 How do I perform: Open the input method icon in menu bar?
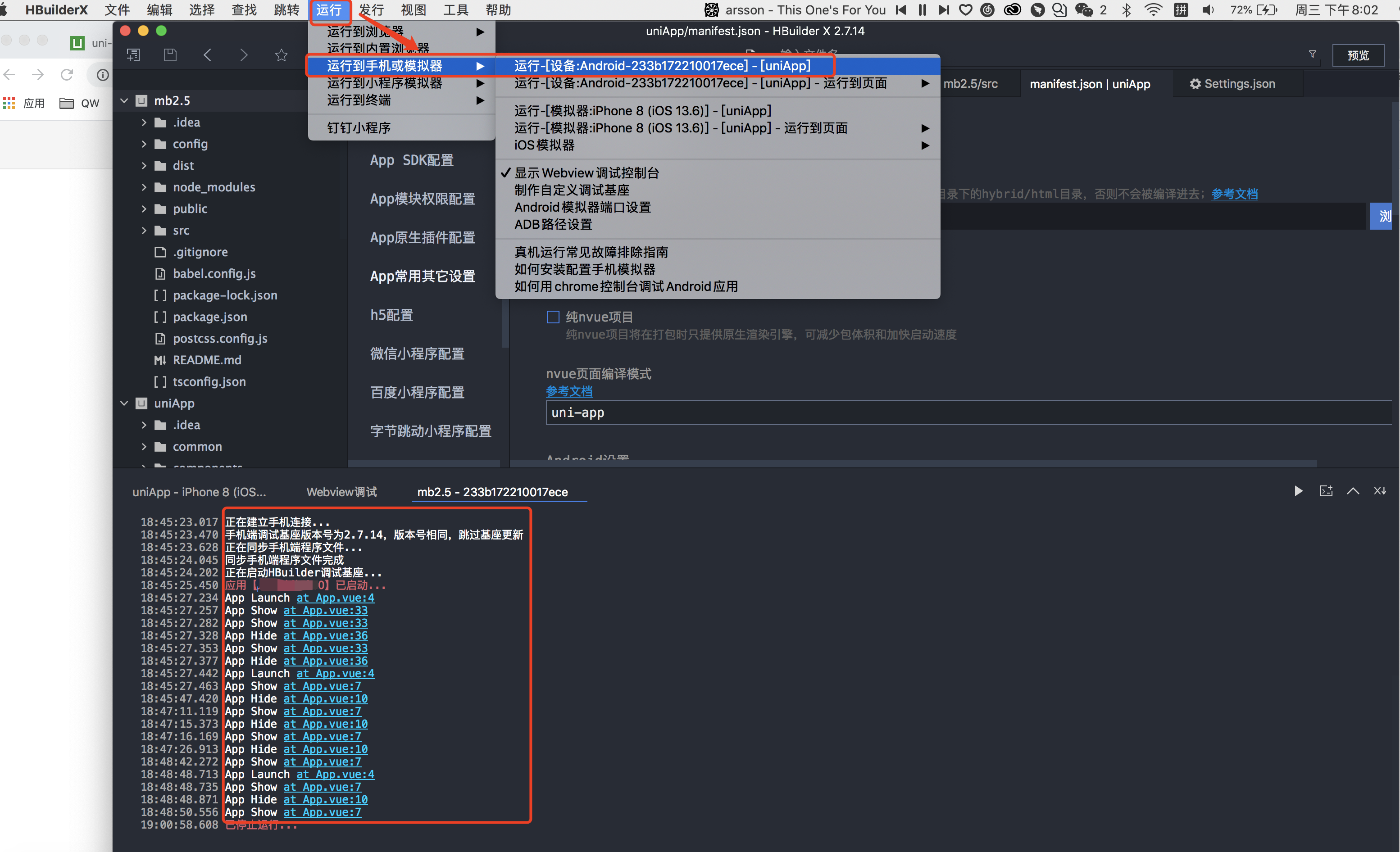click(1181, 9)
